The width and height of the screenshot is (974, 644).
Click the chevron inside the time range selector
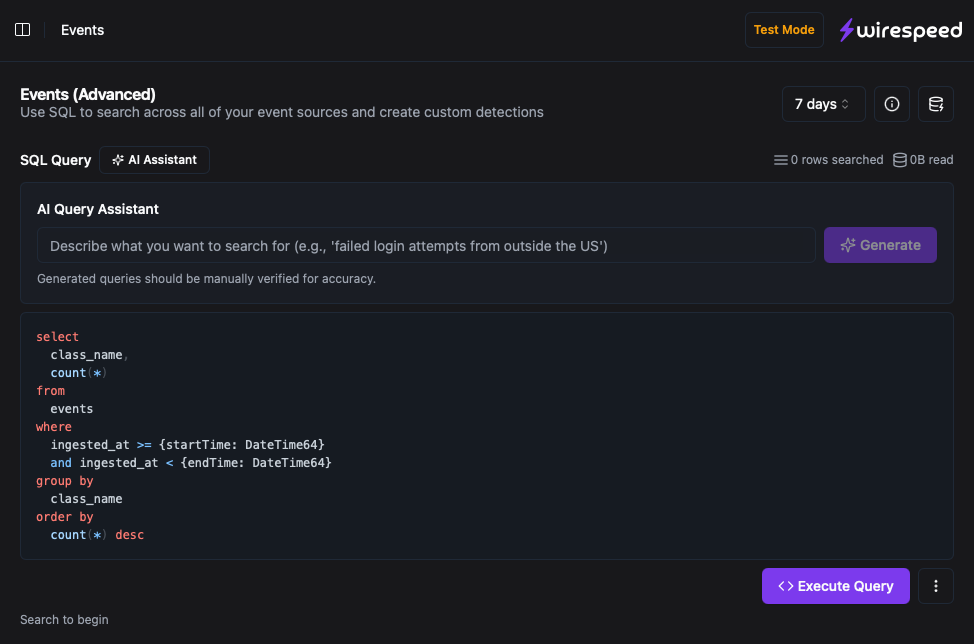coord(847,103)
